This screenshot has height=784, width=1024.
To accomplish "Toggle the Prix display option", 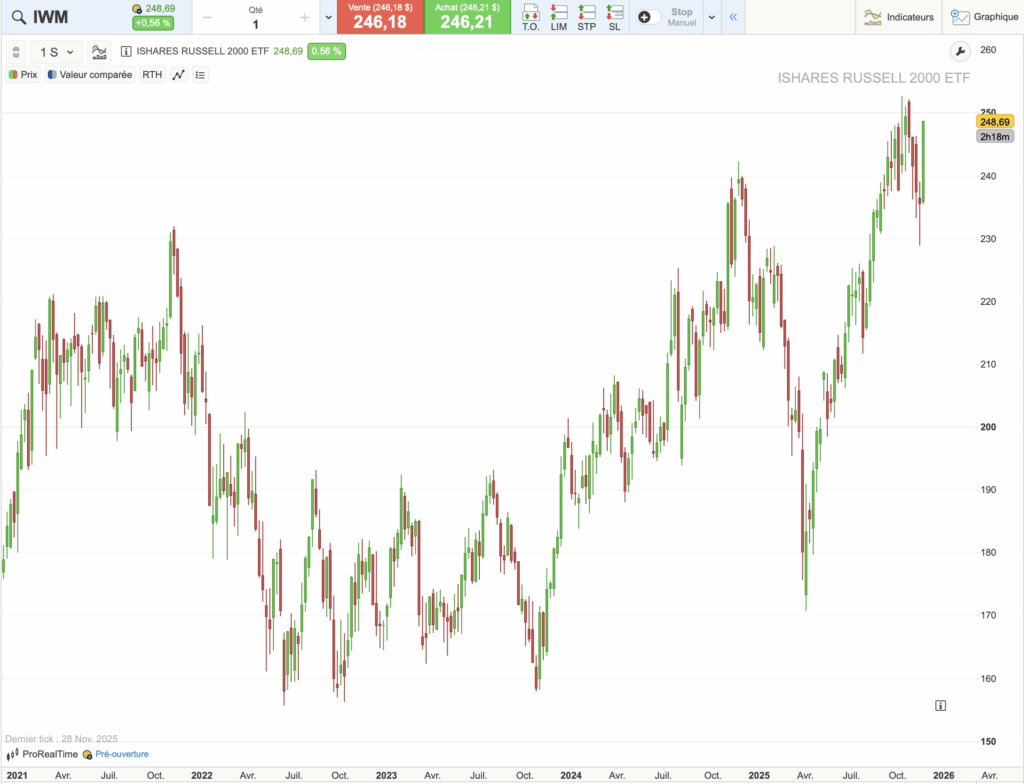I will [24, 74].
